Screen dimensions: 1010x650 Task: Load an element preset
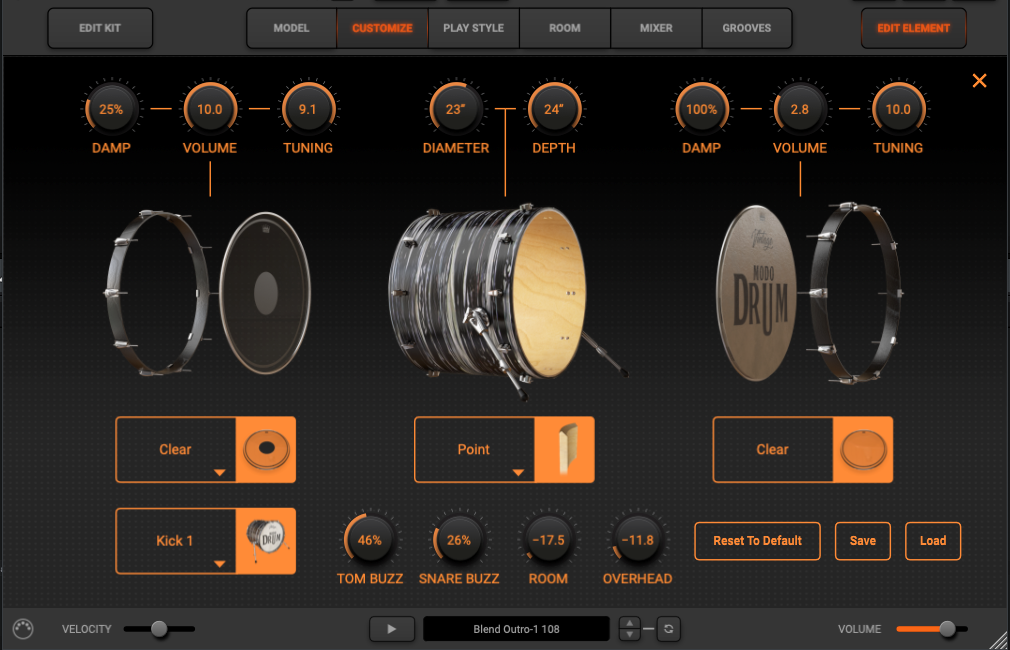(933, 541)
